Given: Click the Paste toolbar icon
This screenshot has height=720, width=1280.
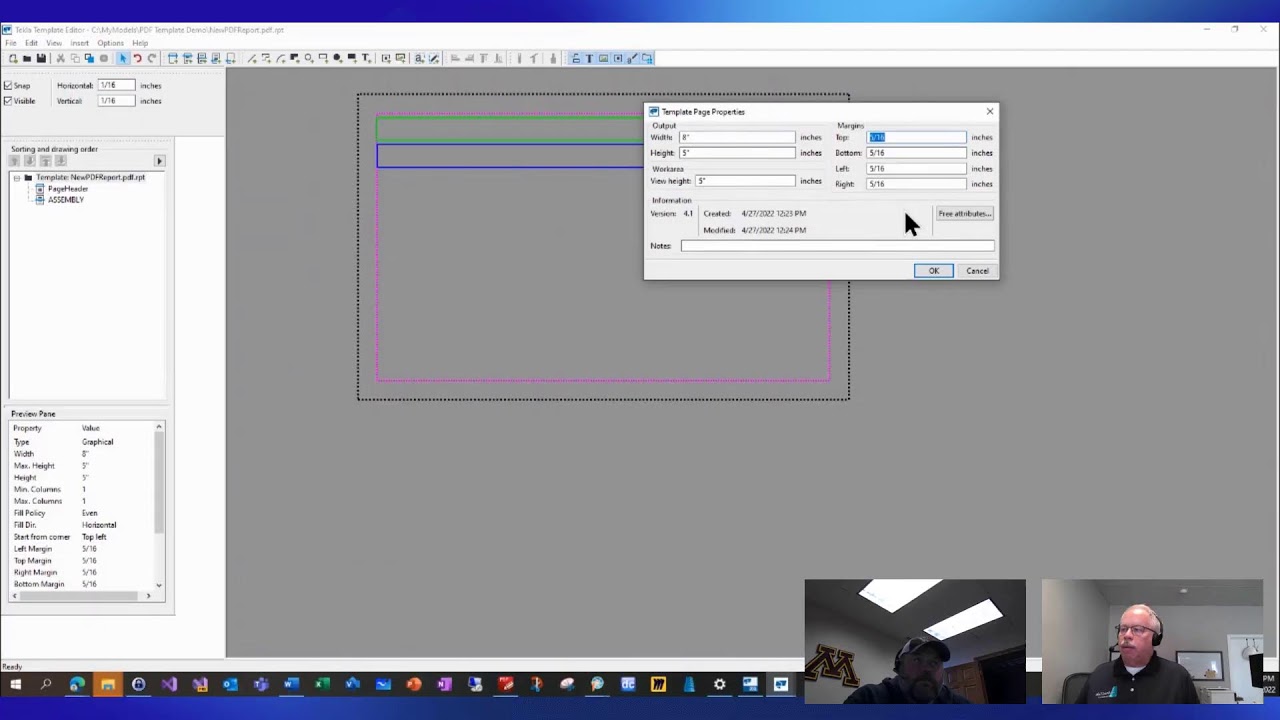Looking at the screenshot, I should coord(89,58).
